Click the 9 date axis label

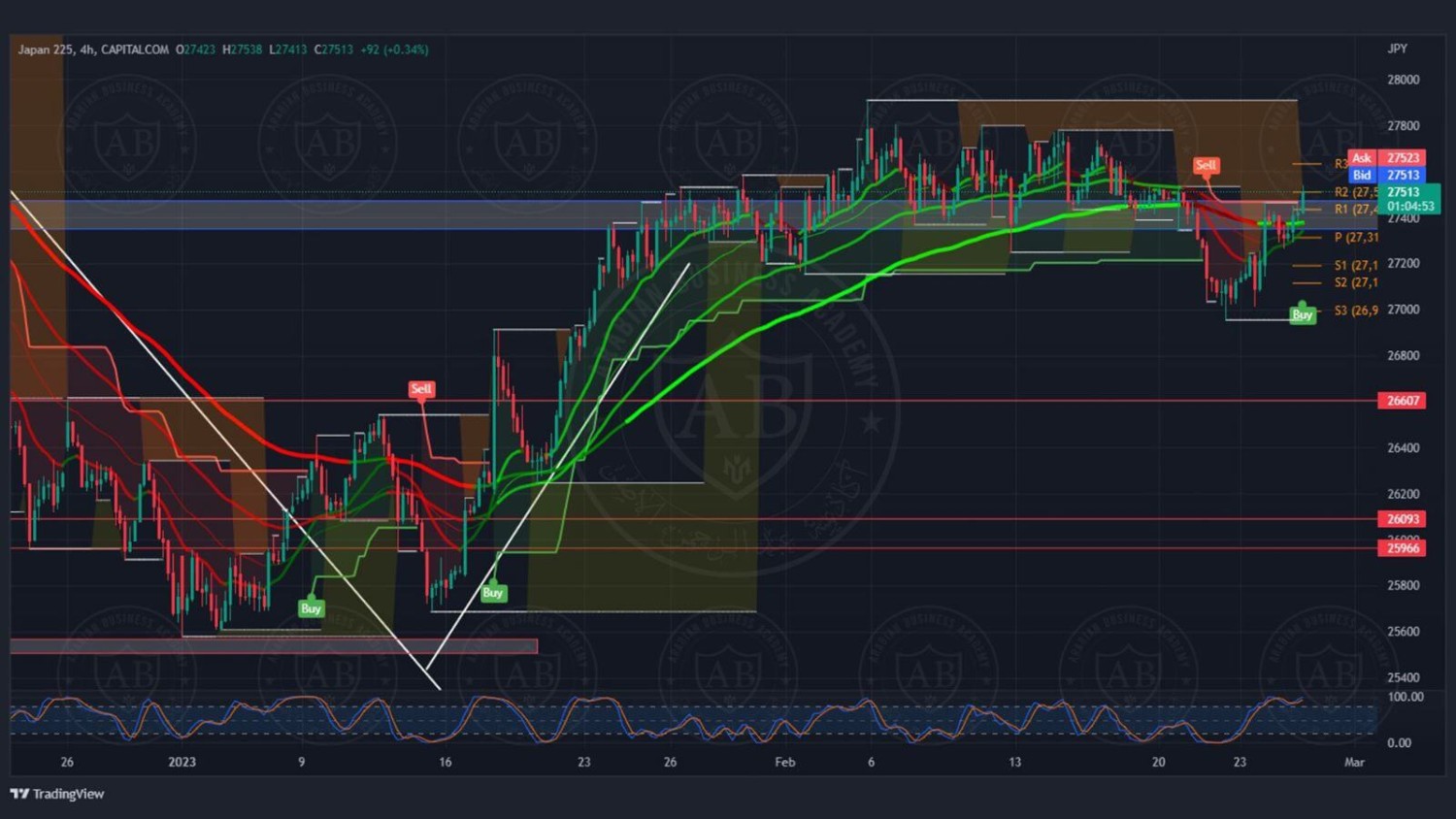tap(301, 762)
